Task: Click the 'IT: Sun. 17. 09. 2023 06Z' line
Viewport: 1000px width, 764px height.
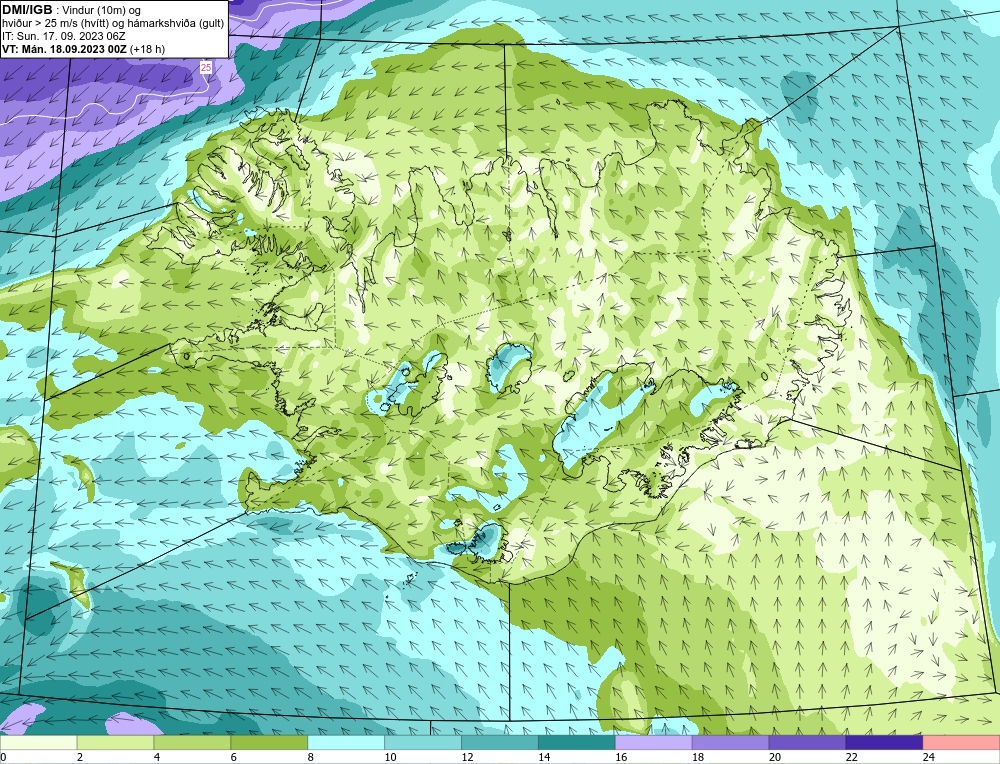Action: pyautogui.click(x=63, y=36)
